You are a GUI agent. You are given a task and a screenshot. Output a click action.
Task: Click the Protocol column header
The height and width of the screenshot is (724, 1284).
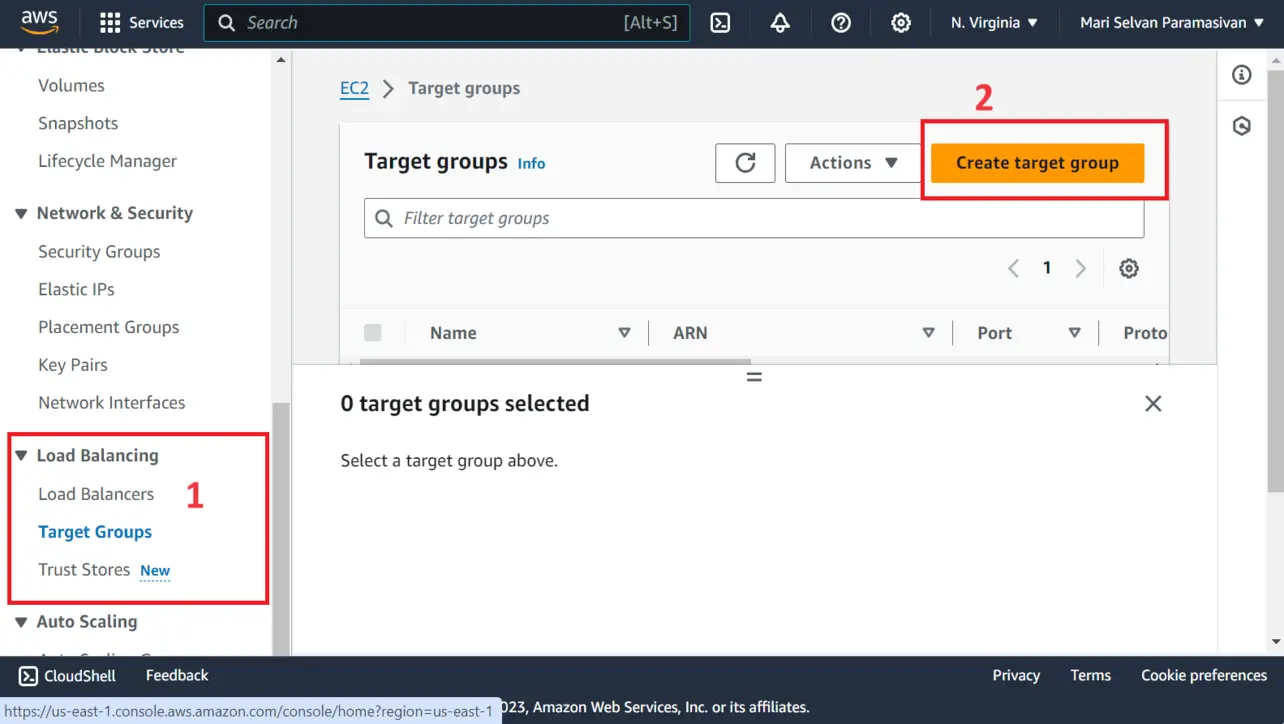1145,333
